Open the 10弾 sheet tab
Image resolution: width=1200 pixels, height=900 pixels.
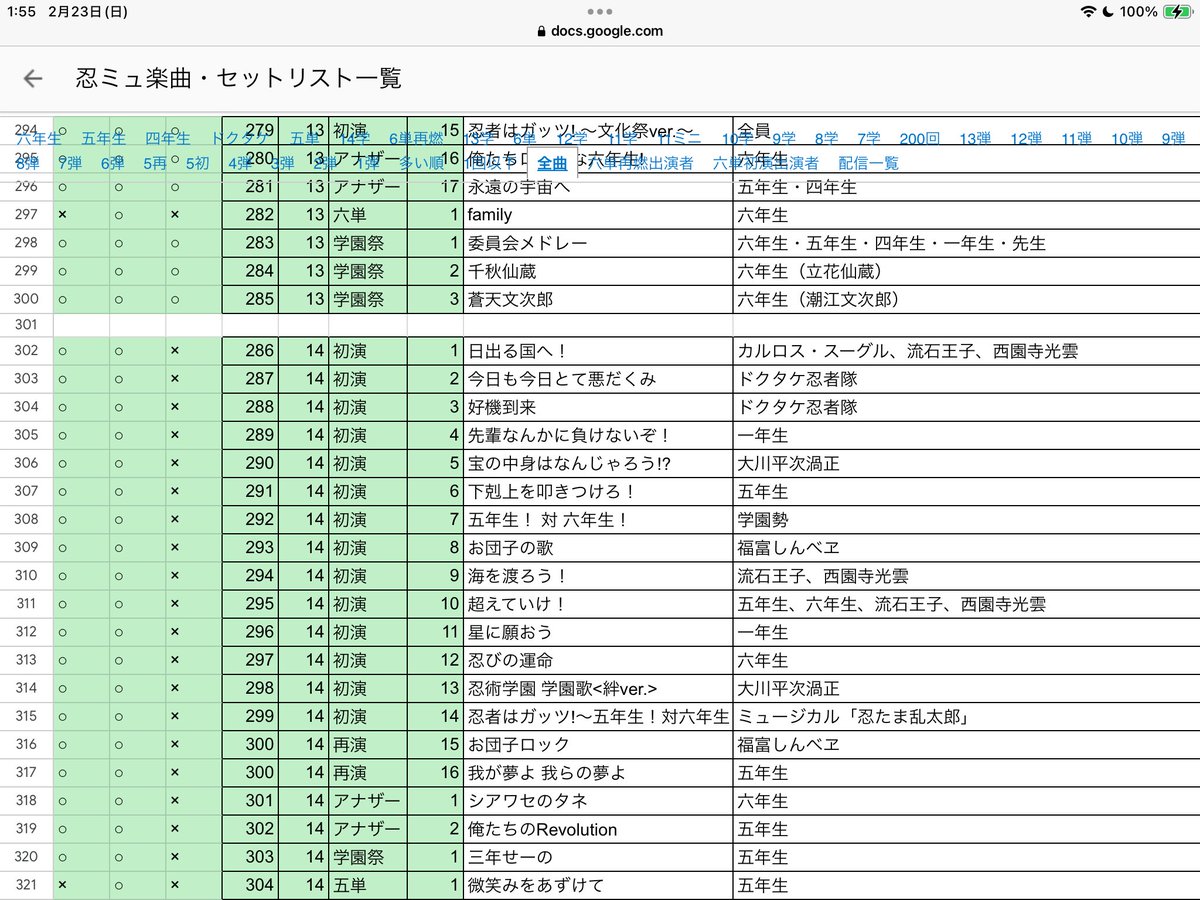click(x=1127, y=139)
